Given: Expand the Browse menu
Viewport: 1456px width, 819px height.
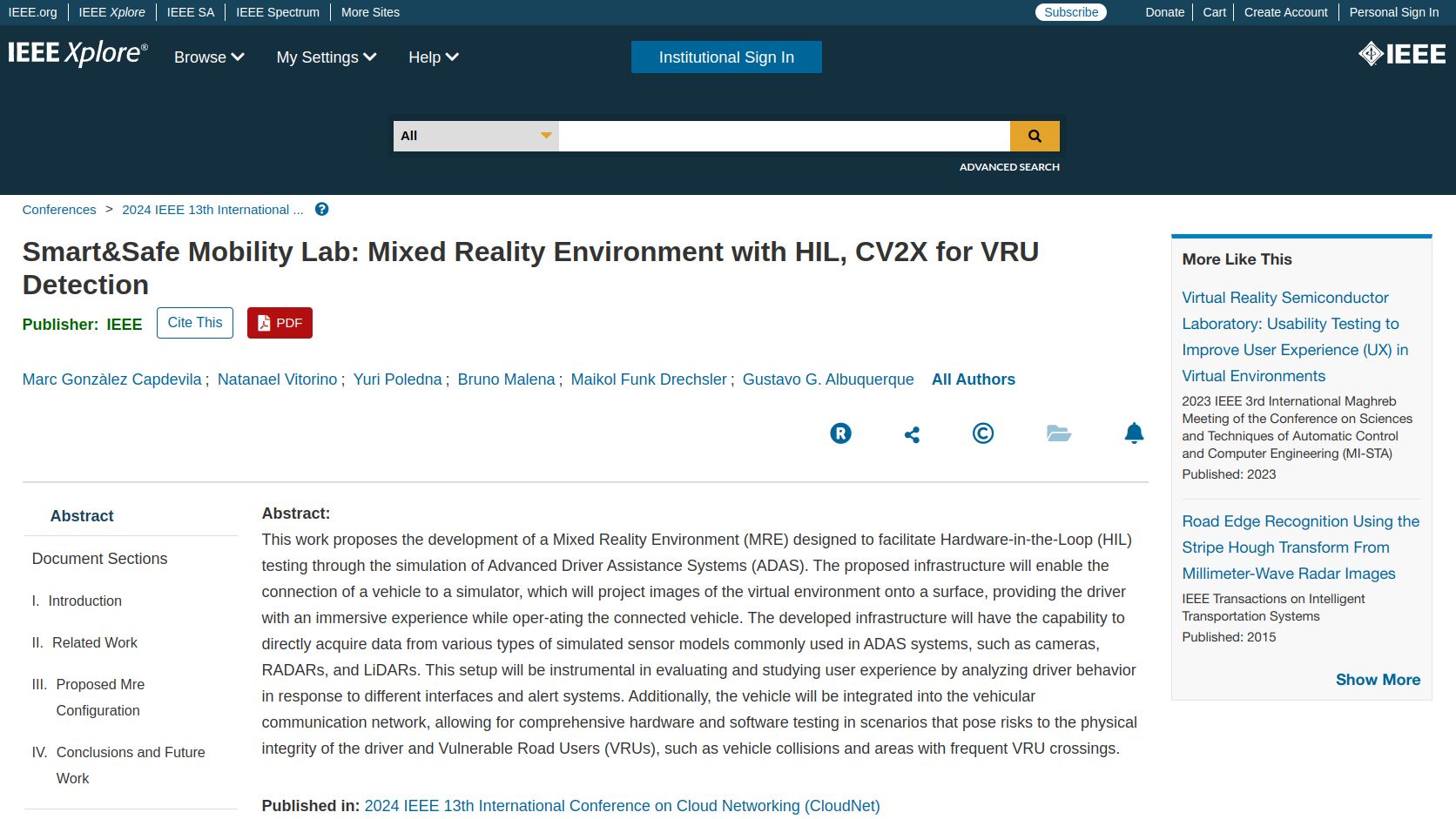Looking at the screenshot, I should pyautogui.click(x=209, y=57).
